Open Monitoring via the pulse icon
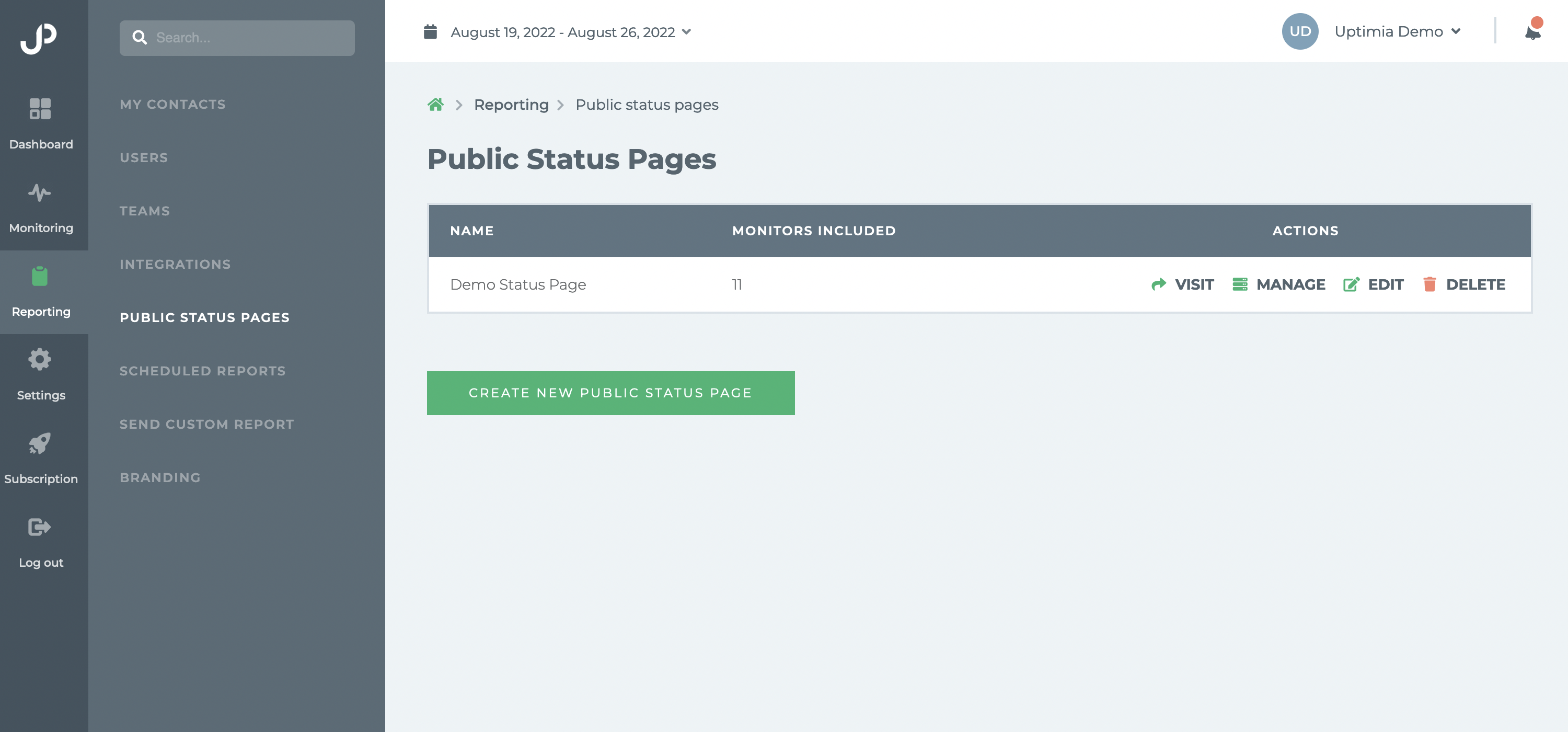Viewport: 1568px width, 732px height. click(40, 193)
